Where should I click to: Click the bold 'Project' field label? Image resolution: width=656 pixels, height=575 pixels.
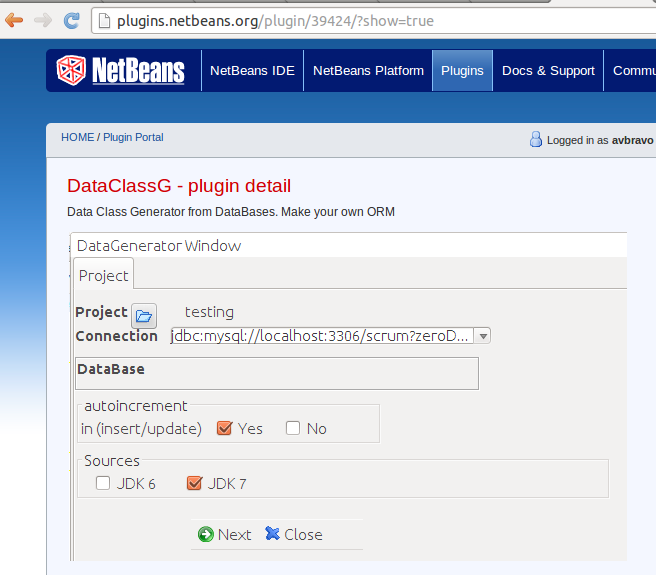(101, 312)
